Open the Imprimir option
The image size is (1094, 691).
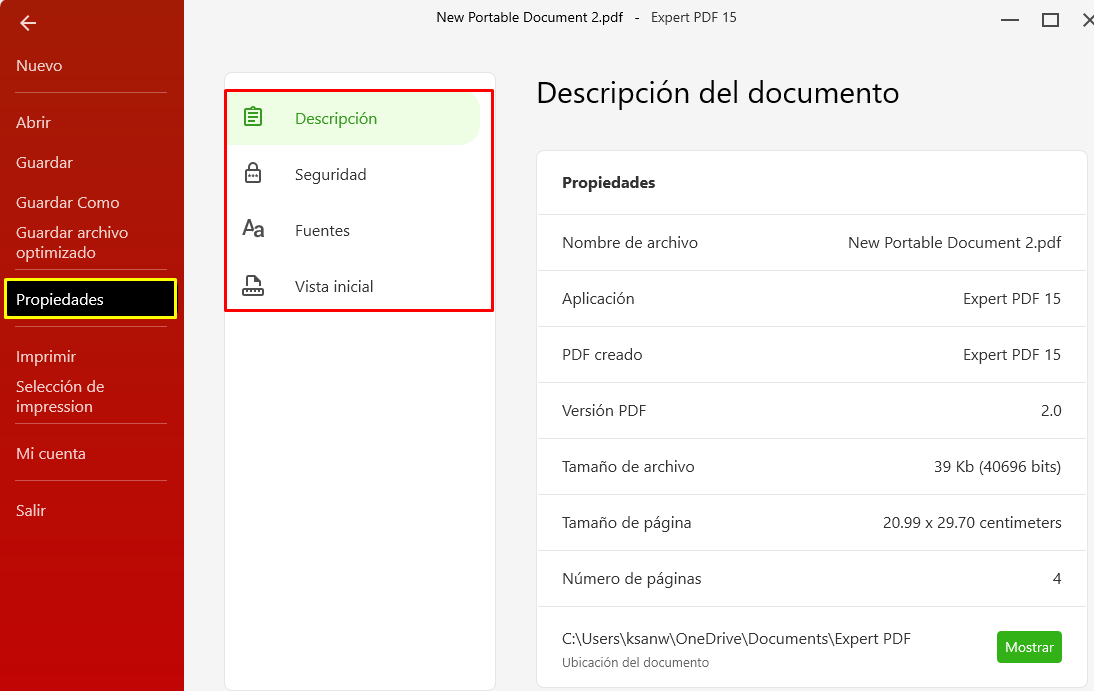pyautogui.click(x=46, y=357)
